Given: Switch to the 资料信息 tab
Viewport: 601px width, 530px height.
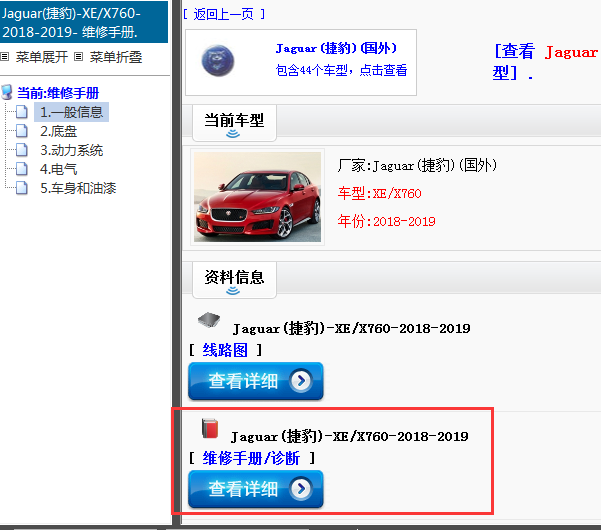Looking at the screenshot, I should [x=234, y=280].
